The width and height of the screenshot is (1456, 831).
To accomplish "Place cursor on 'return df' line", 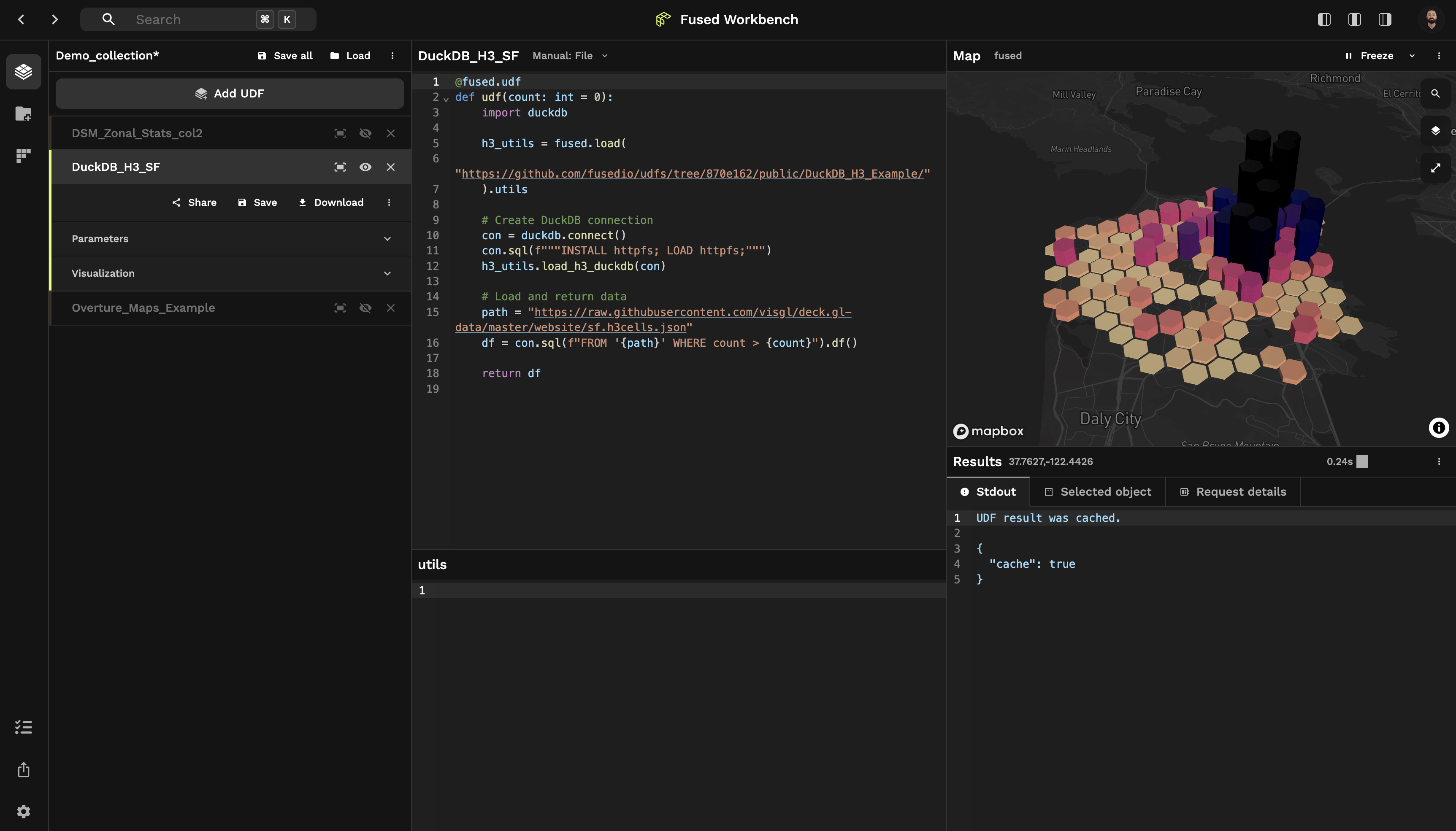I will click(511, 373).
